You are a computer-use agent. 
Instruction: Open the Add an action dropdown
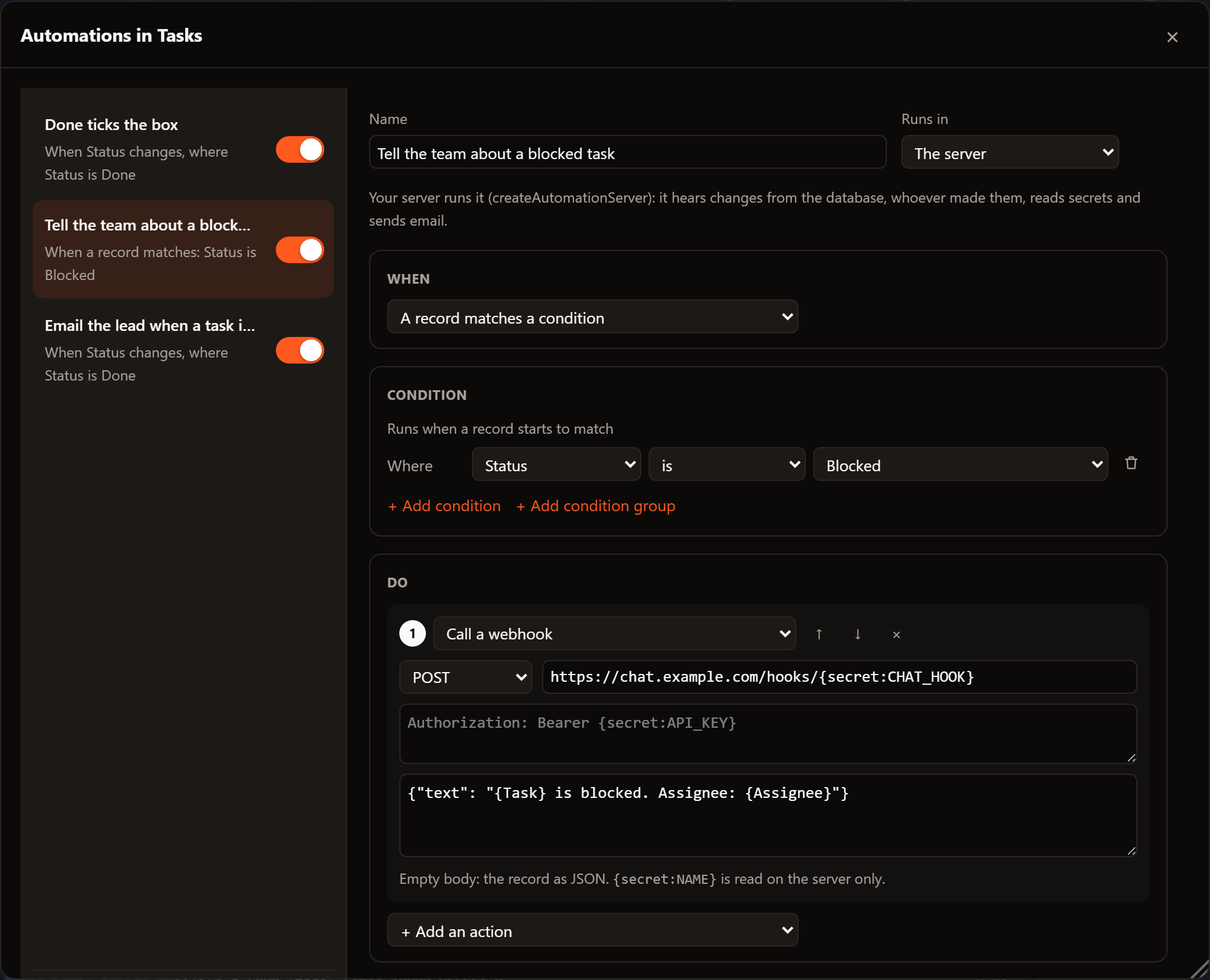[x=592, y=930]
